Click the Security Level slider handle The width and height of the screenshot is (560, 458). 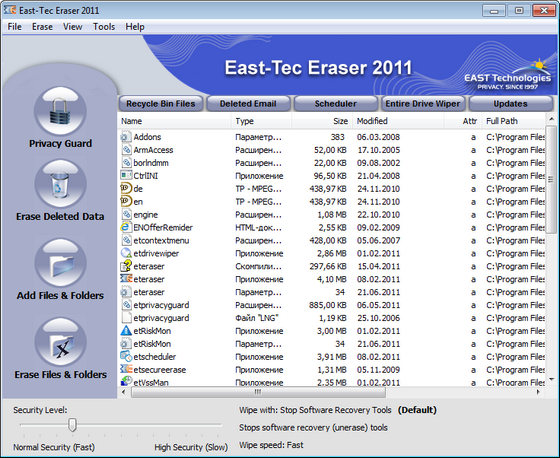pos(72,424)
